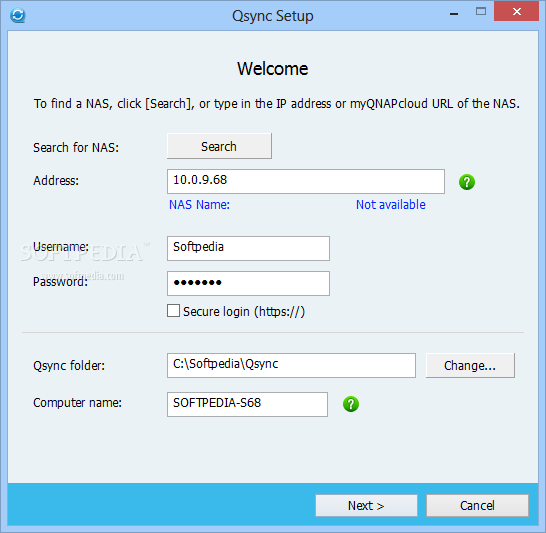Click the Password input field
Screen dimensions: 546x533
(x=248, y=283)
